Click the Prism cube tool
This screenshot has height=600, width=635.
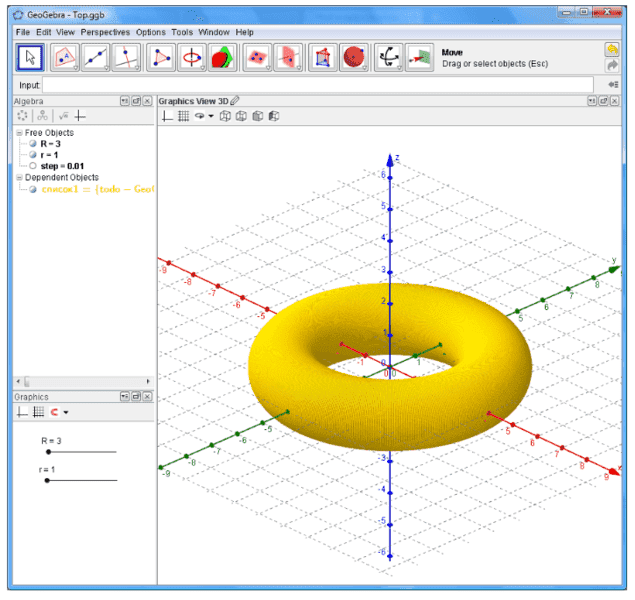[x=323, y=58]
